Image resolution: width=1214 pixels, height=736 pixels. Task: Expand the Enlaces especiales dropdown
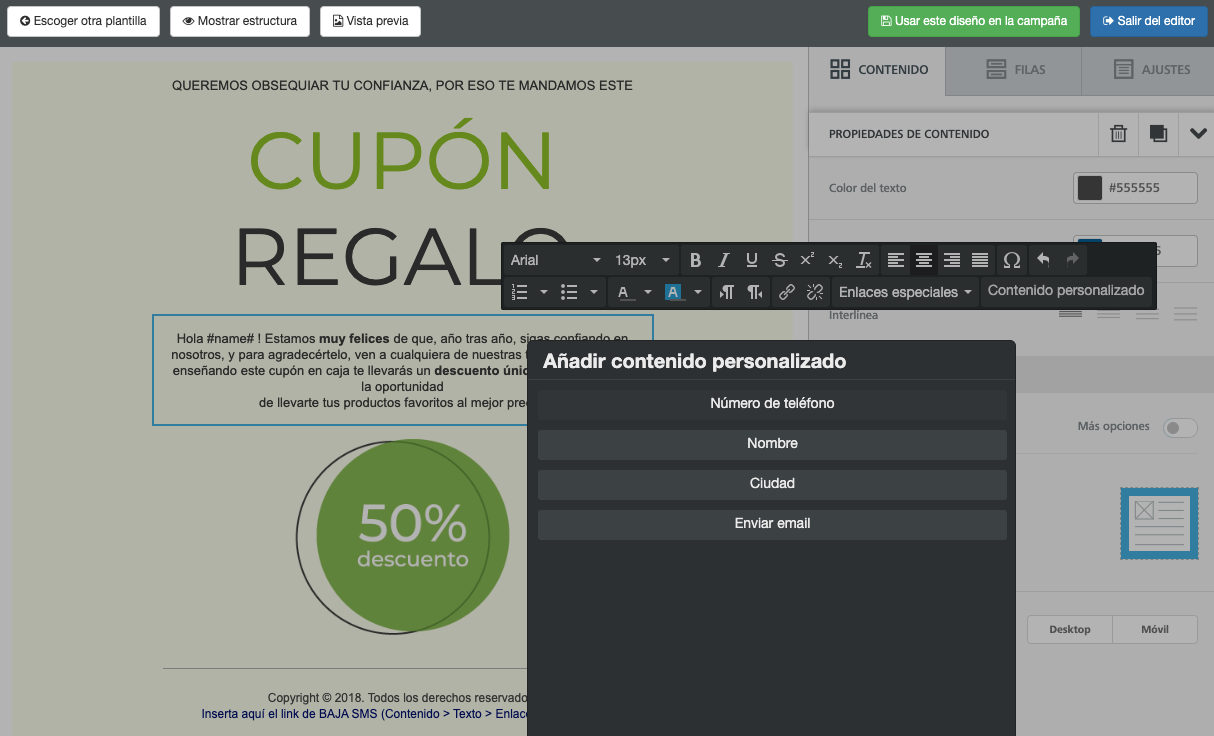(905, 292)
